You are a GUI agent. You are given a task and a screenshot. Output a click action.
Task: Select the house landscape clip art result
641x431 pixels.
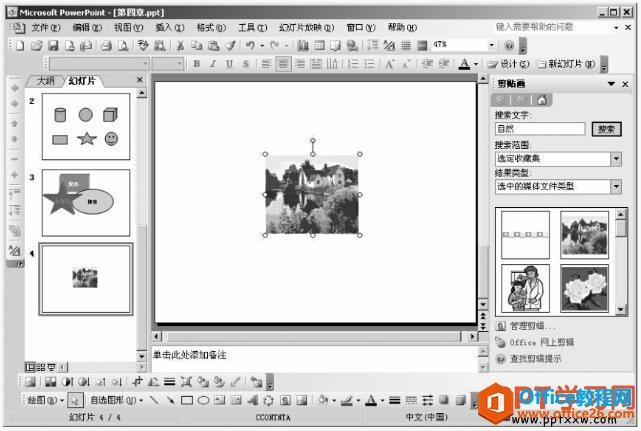(x=584, y=235)
